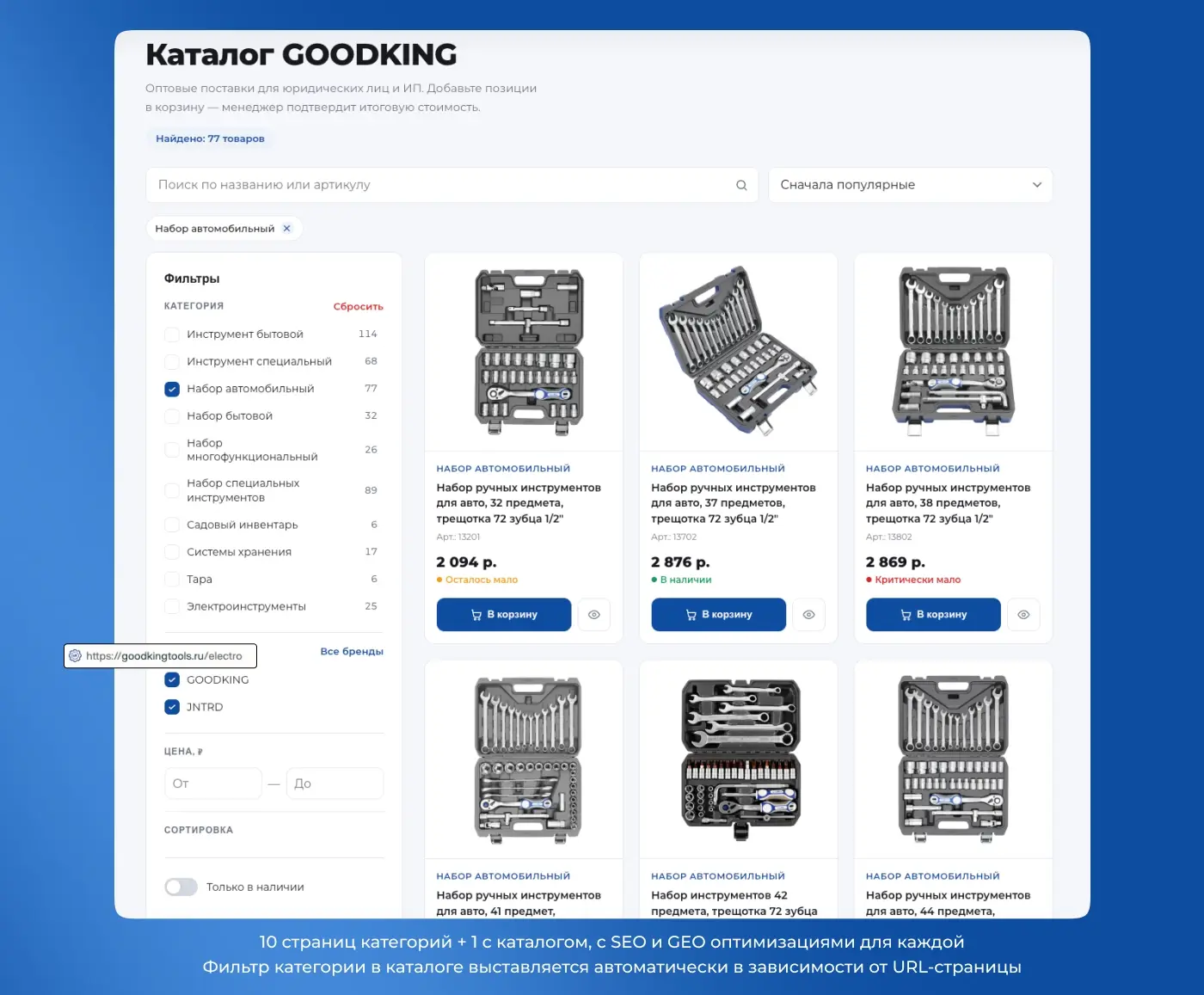The height and width of the screenshot is (995, 1204).
Task: Click the 'Все бренды' link
Action: point(352,652)
